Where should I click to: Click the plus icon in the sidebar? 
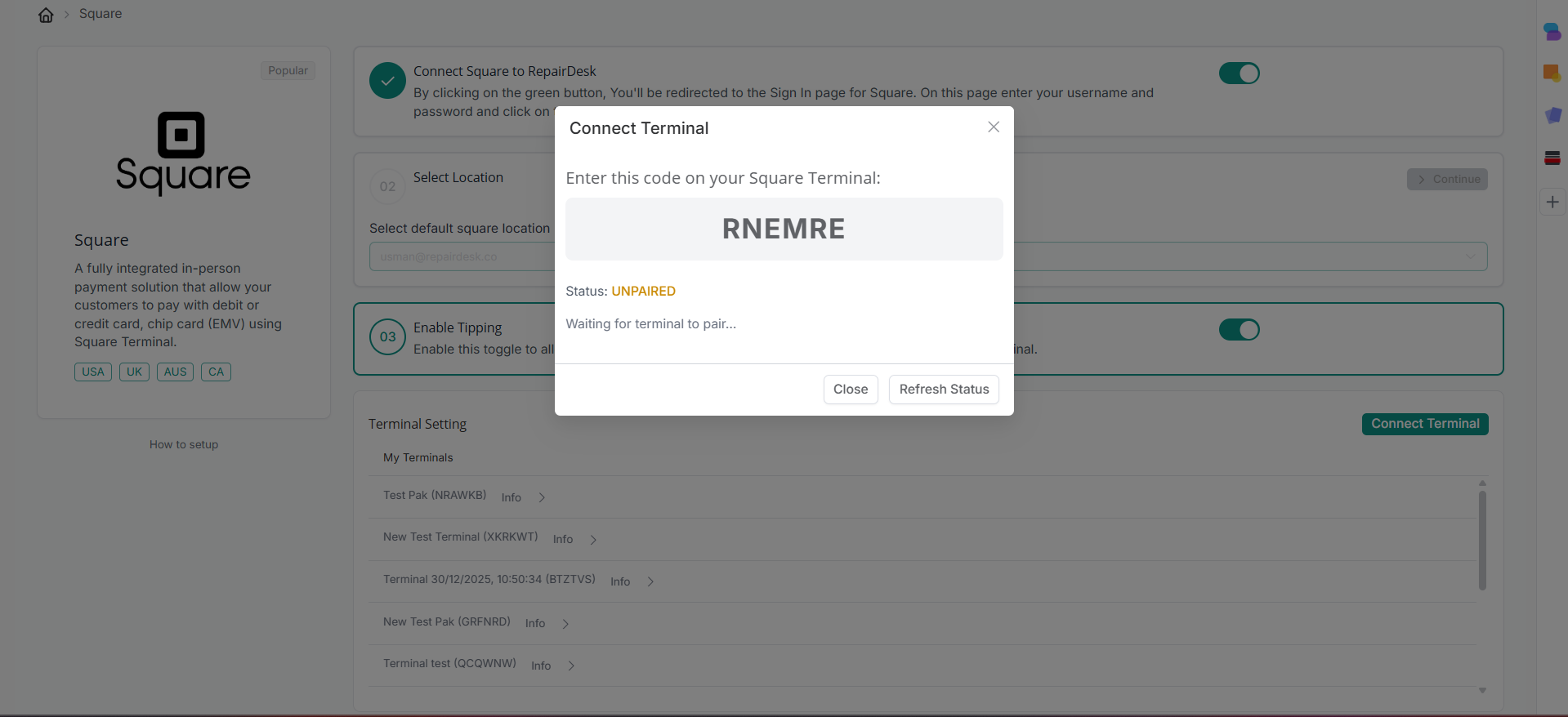1552,202
